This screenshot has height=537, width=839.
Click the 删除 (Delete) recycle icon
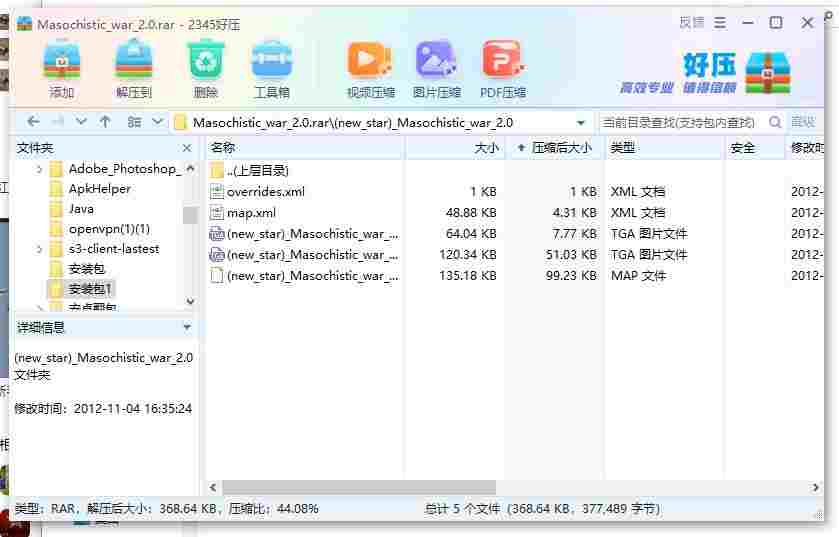[205, 69]
